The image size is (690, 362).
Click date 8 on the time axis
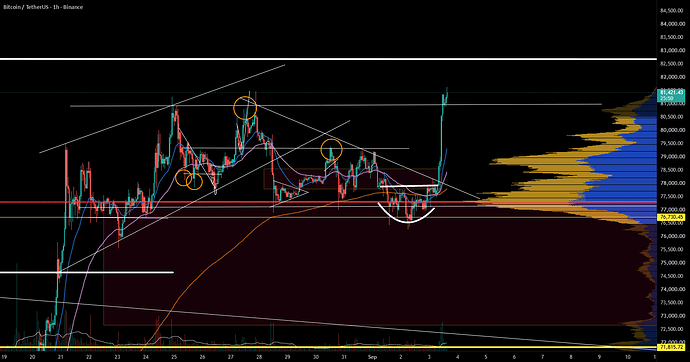571,357
